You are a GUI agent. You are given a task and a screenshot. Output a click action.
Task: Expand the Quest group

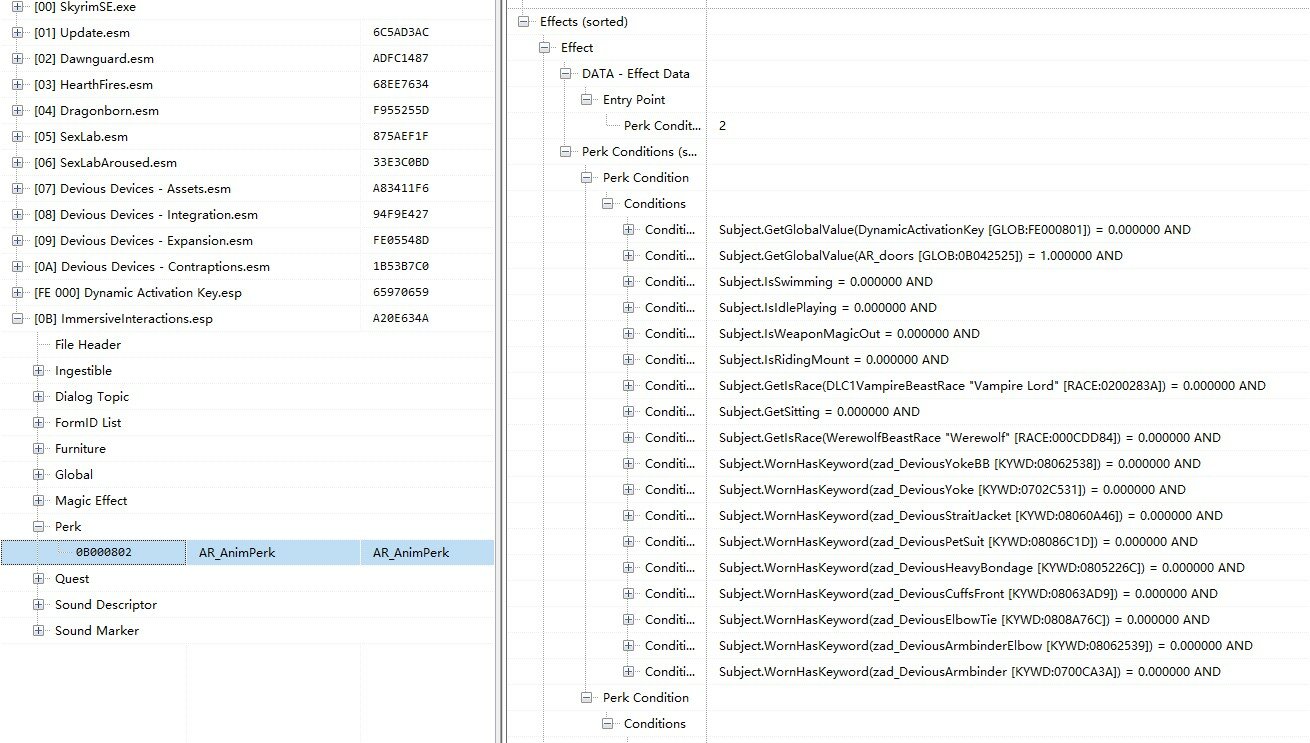tap(38, 579)
